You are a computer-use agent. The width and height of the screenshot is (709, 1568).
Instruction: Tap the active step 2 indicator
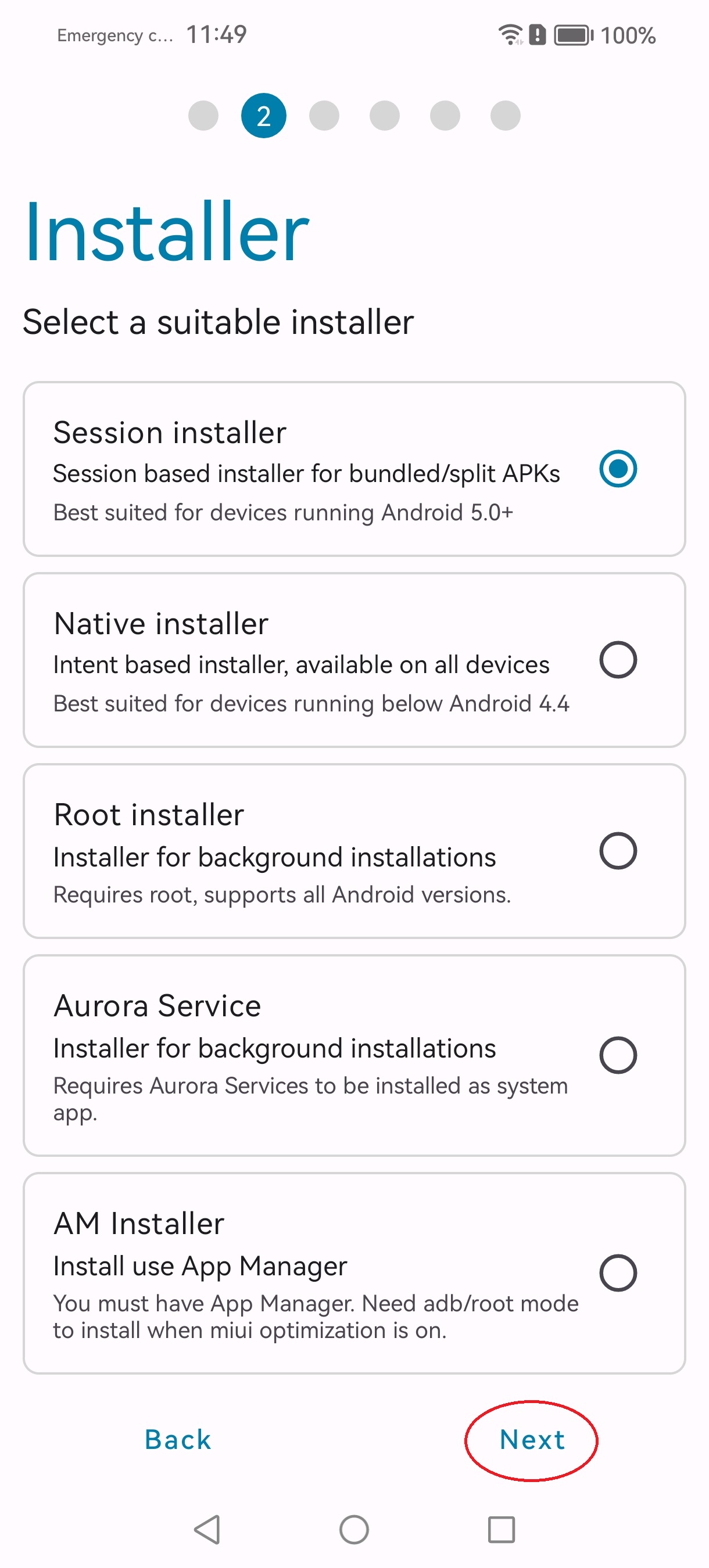[264, 116]
